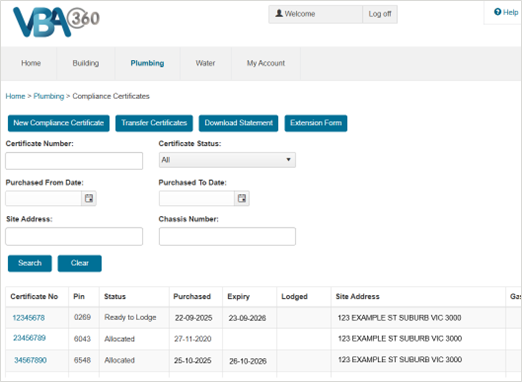This screenshot has height=382, width=522.
Task: Click the Welcome user button
Action: tap(315, 14)
